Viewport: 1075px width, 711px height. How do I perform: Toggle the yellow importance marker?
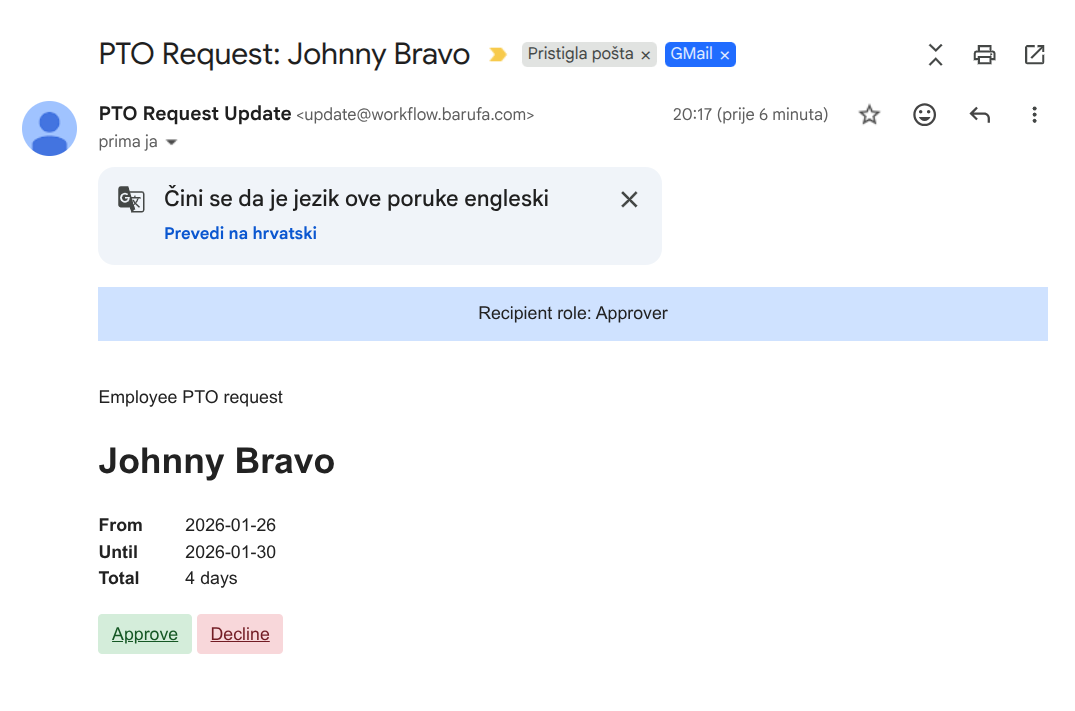pos(497,55)
